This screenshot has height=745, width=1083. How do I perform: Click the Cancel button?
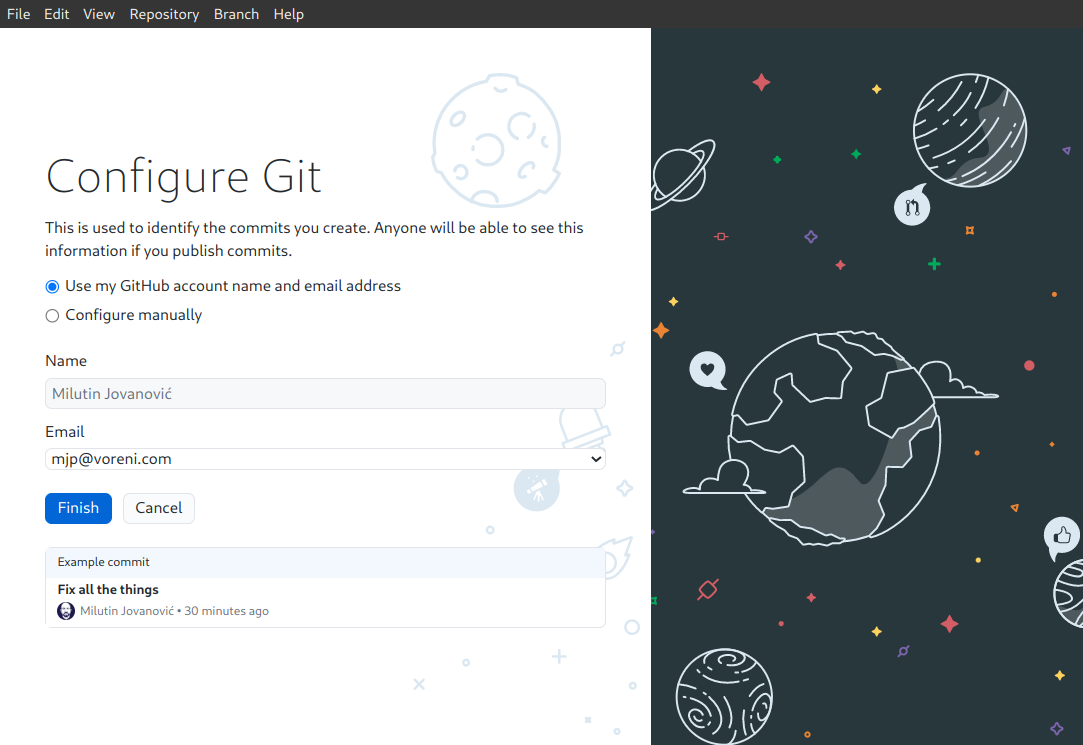tap(158, 508)
